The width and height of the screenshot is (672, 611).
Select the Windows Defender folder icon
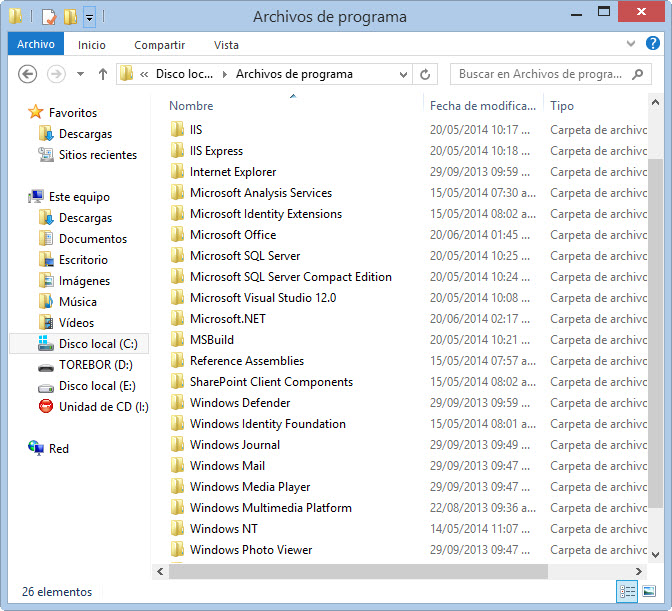(177, 402)
